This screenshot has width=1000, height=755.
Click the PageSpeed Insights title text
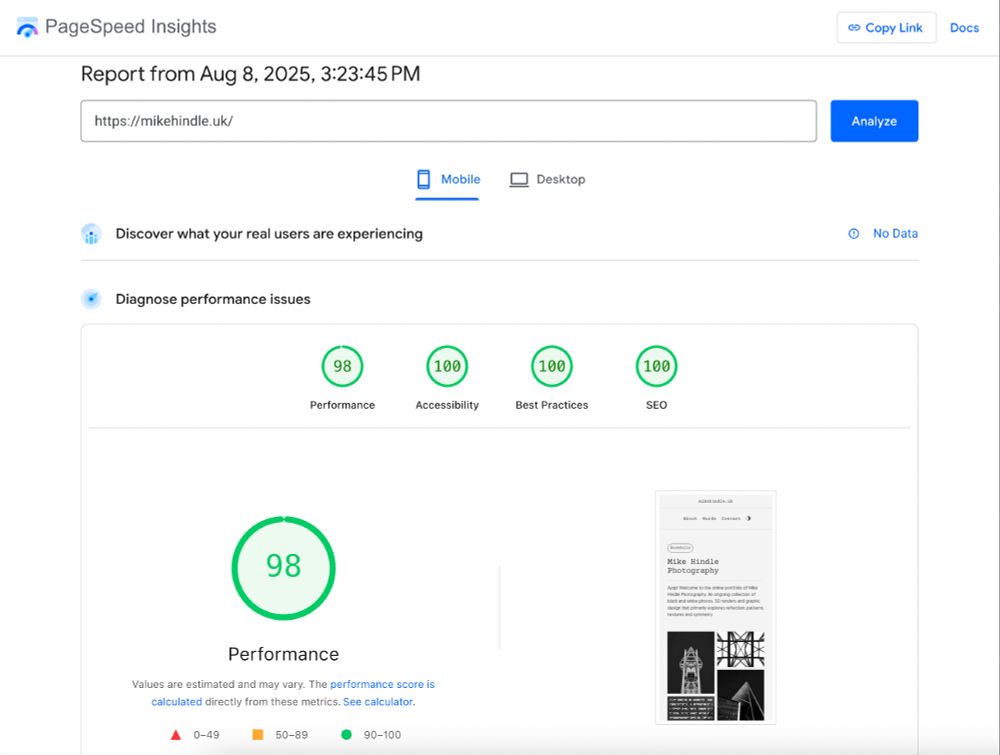pos(131,27)
